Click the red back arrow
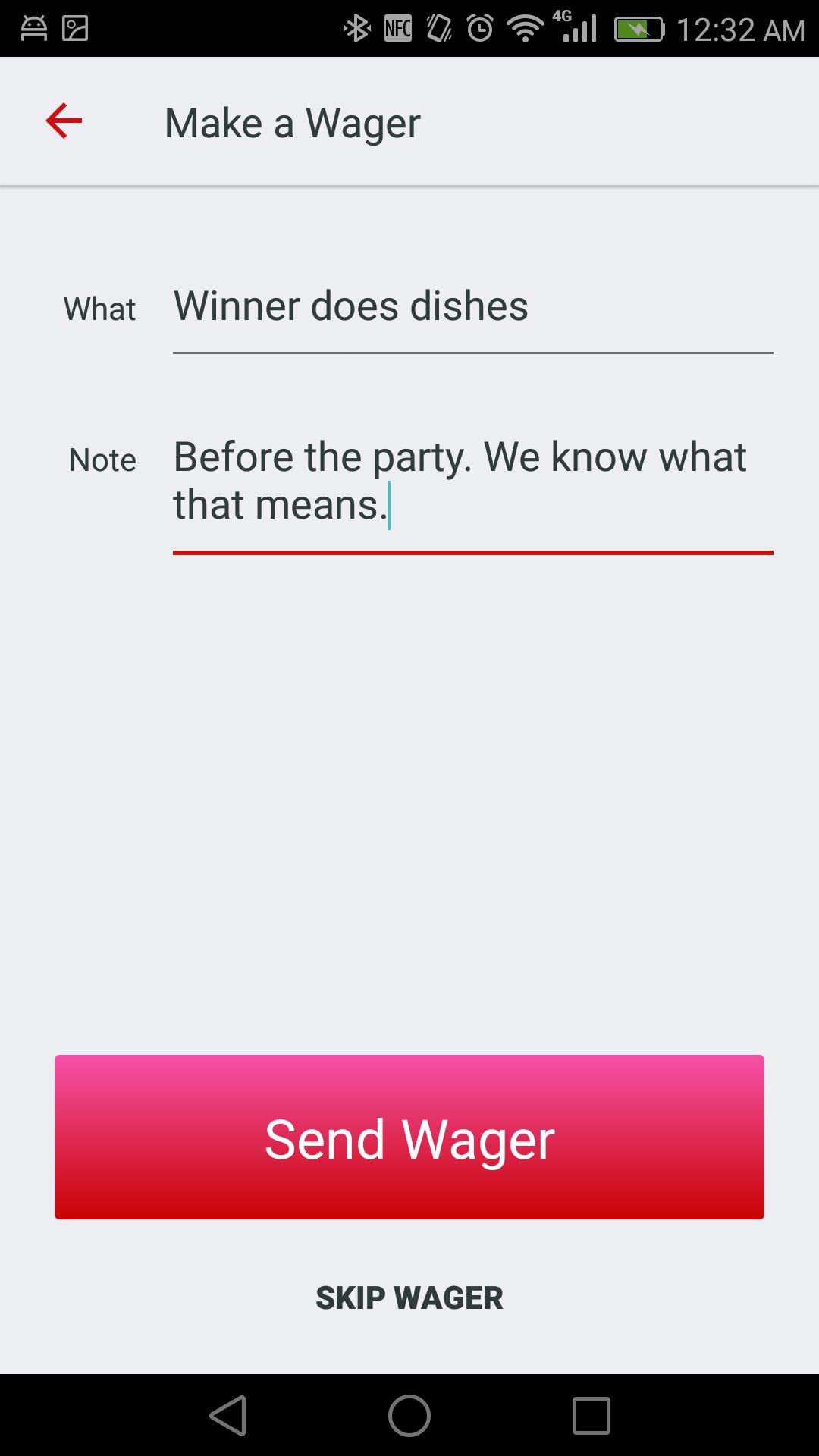Viewport: 819px width, 1456px height. click(x=64, y=120)
